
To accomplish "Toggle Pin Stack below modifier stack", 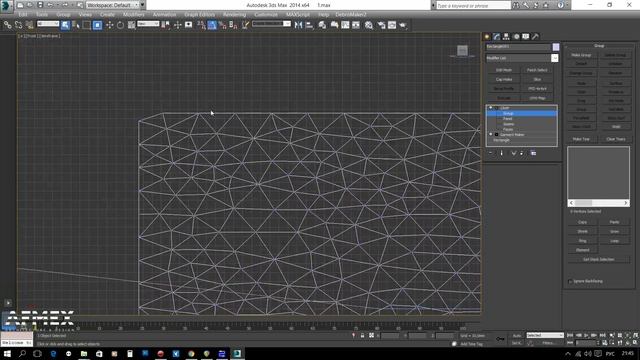I will (x=491, y=153).
